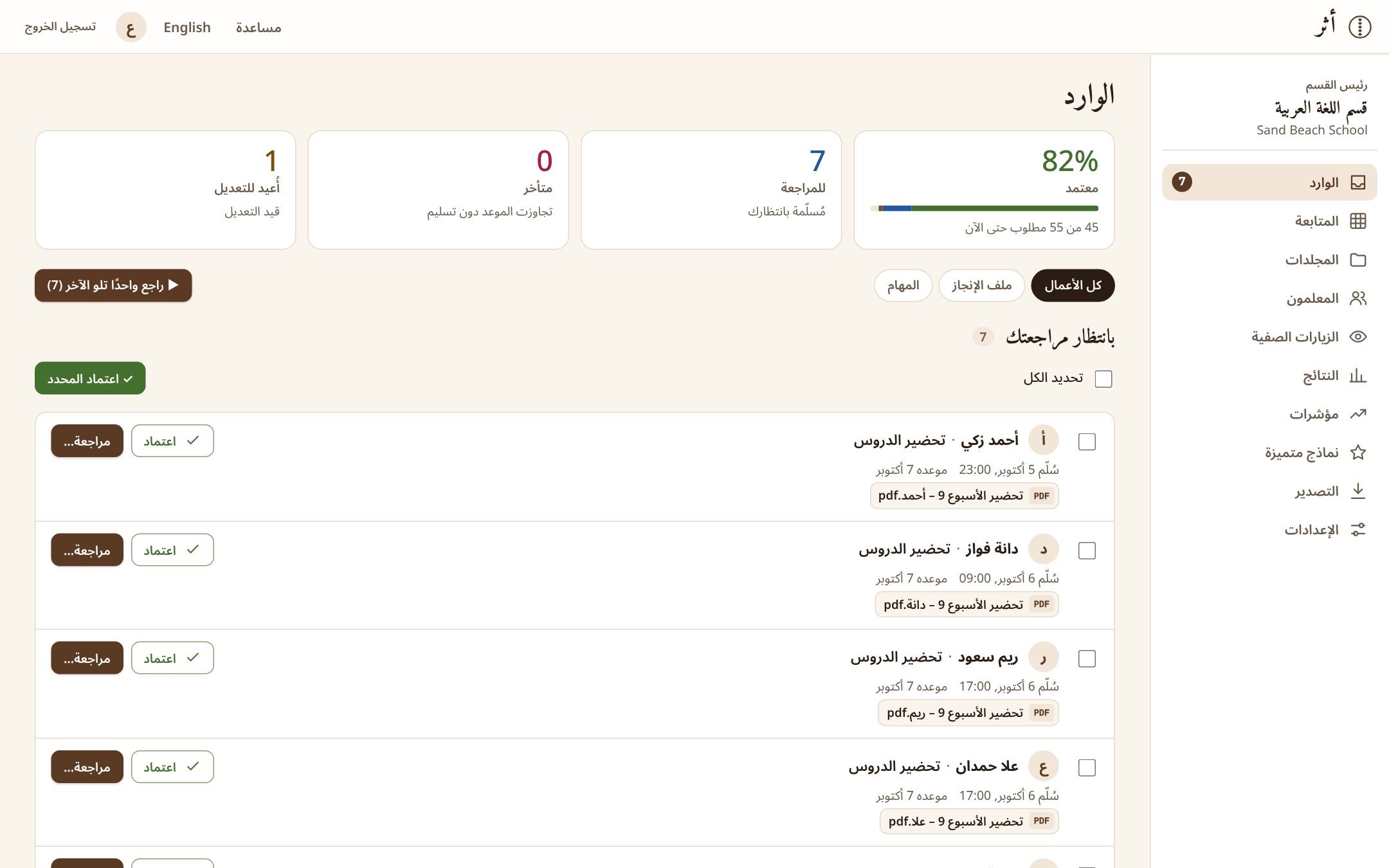Select checkbox for دانة فواز submission
The width and height of the screenshot is (1389, 868).
[x=1087, y=550]
